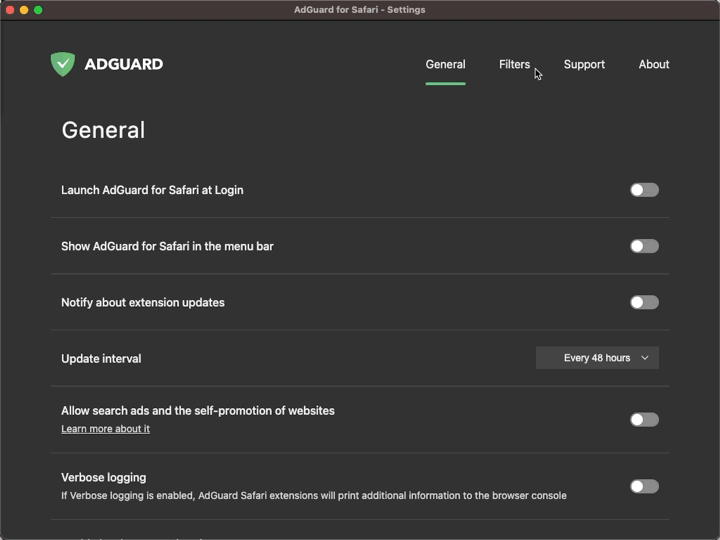The width and height of the screenshot is (720, 540).
Task: Click the General page heading
Action: pos(103,130)
